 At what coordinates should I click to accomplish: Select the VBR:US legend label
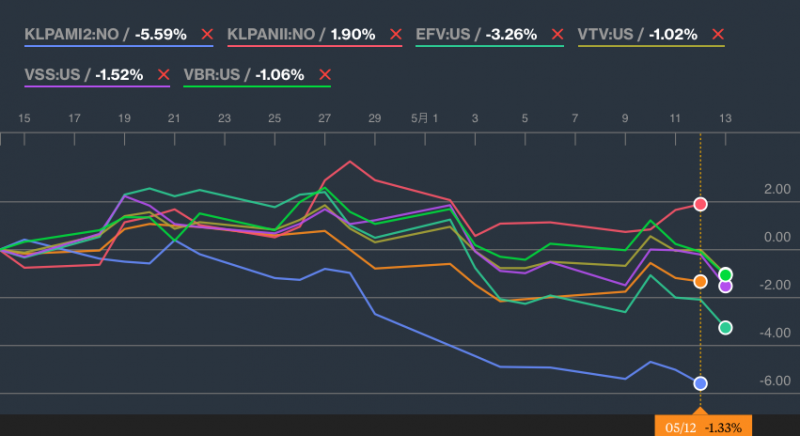212,75
